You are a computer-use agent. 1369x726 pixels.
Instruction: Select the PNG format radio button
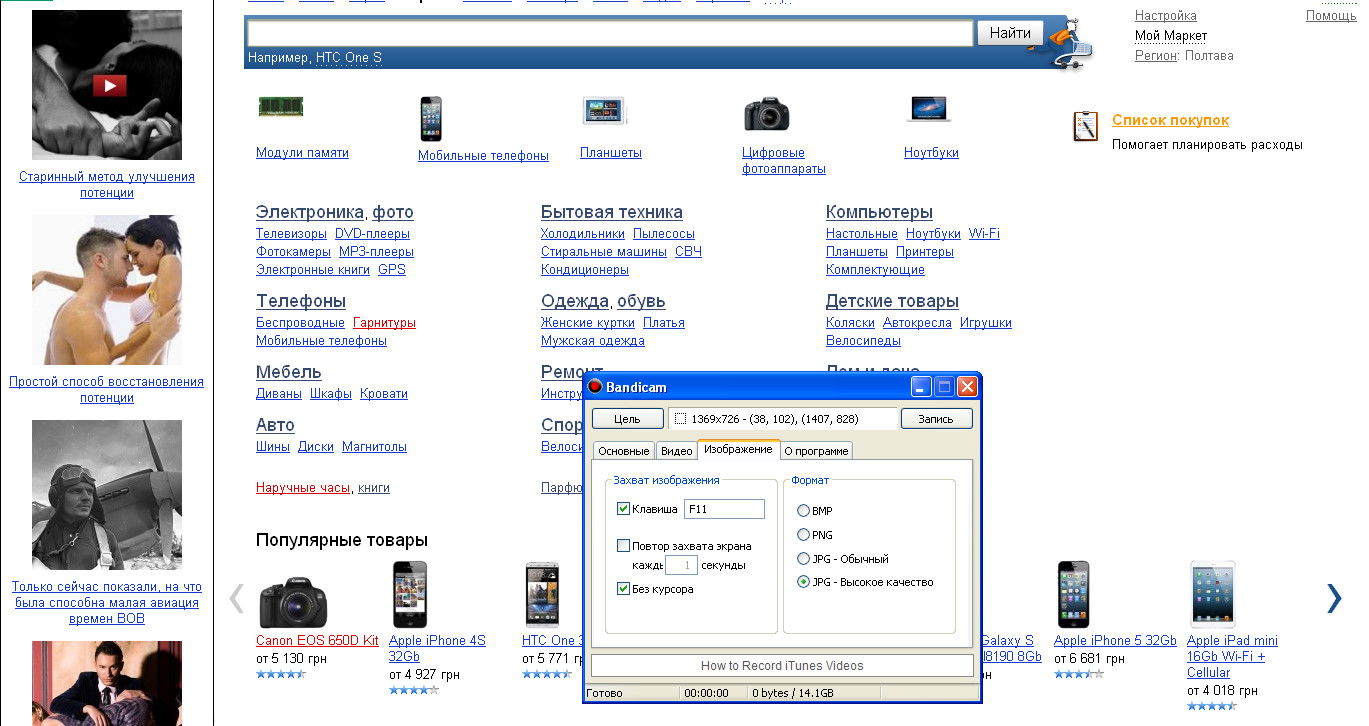tap(803, 535)
